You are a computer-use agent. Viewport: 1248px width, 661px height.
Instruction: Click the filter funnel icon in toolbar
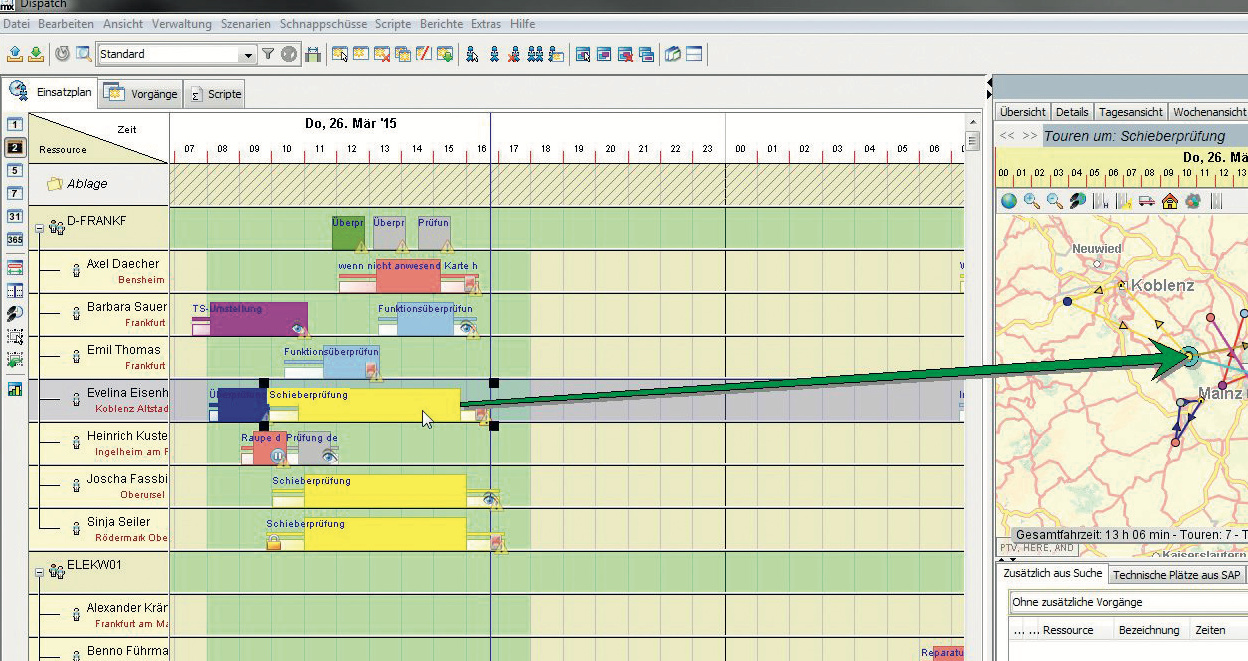tap(268, 55)
